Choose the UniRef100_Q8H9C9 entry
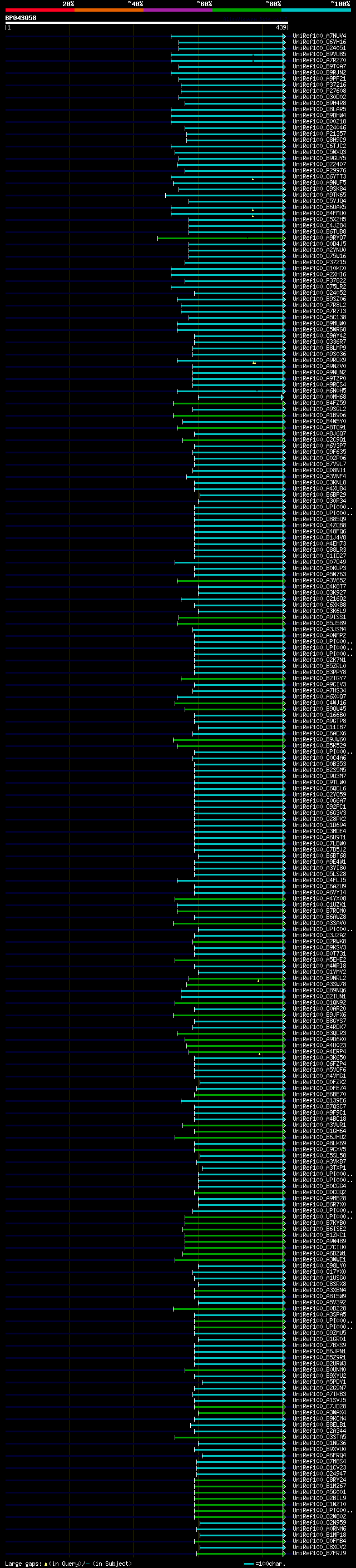 pos(319,140)
